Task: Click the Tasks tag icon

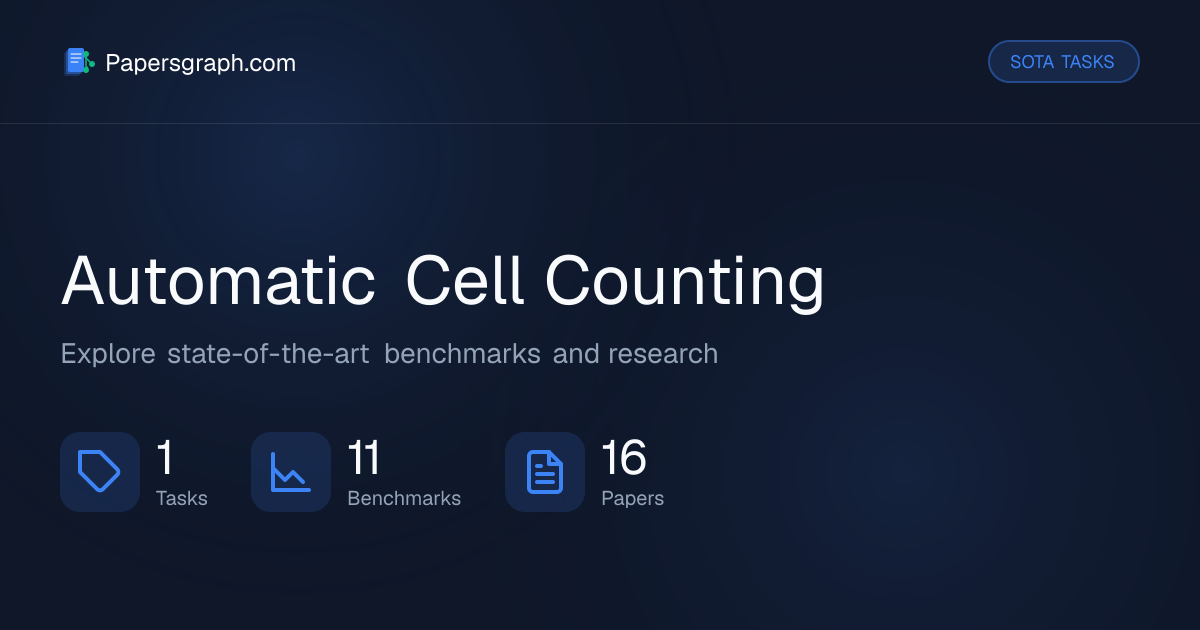Action: pos(99,472)
